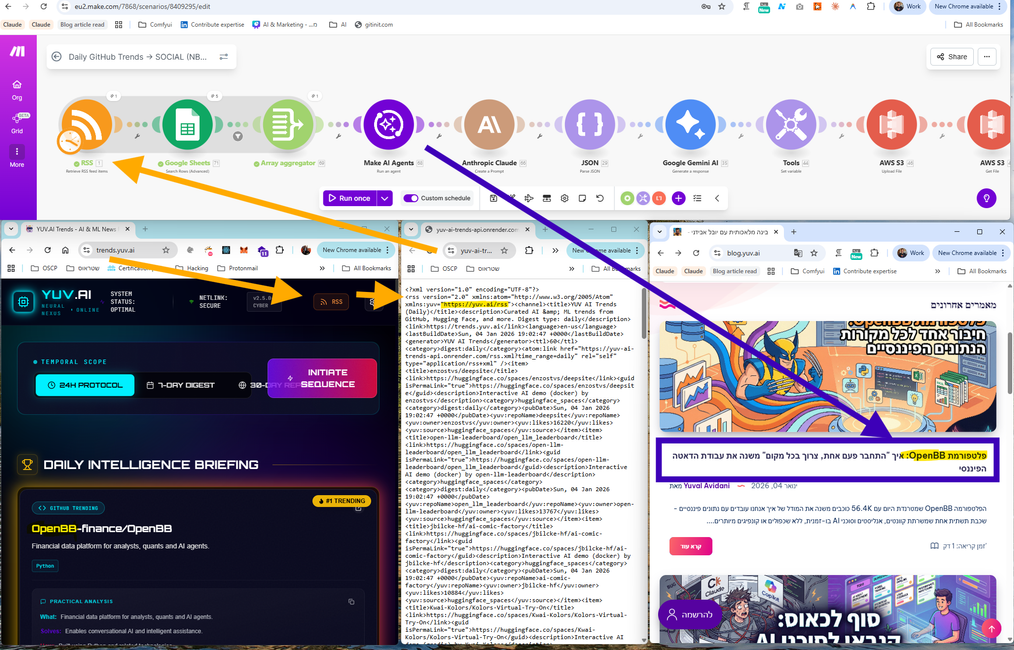The width and height of the screenshot is (1014, 650).
Task: Open Wolverine OpenBB article thumbnail
Action: (828, 376)
